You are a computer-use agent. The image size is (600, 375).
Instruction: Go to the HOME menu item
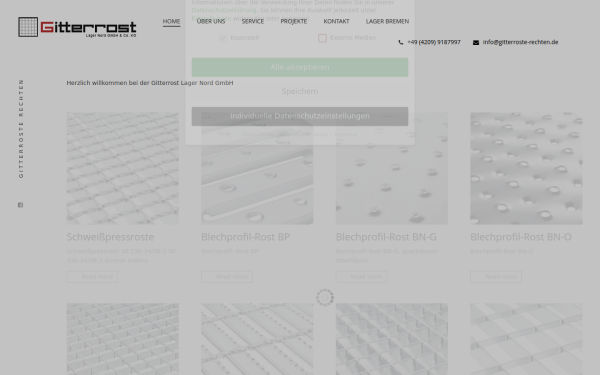pos(171,21)
